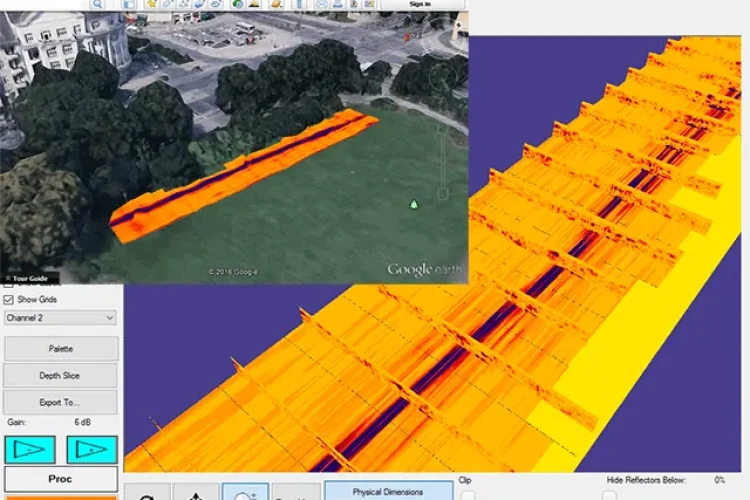The image size is (750, 500).
Task: Click the Gain: label
Action: click(x=17, y=422)
